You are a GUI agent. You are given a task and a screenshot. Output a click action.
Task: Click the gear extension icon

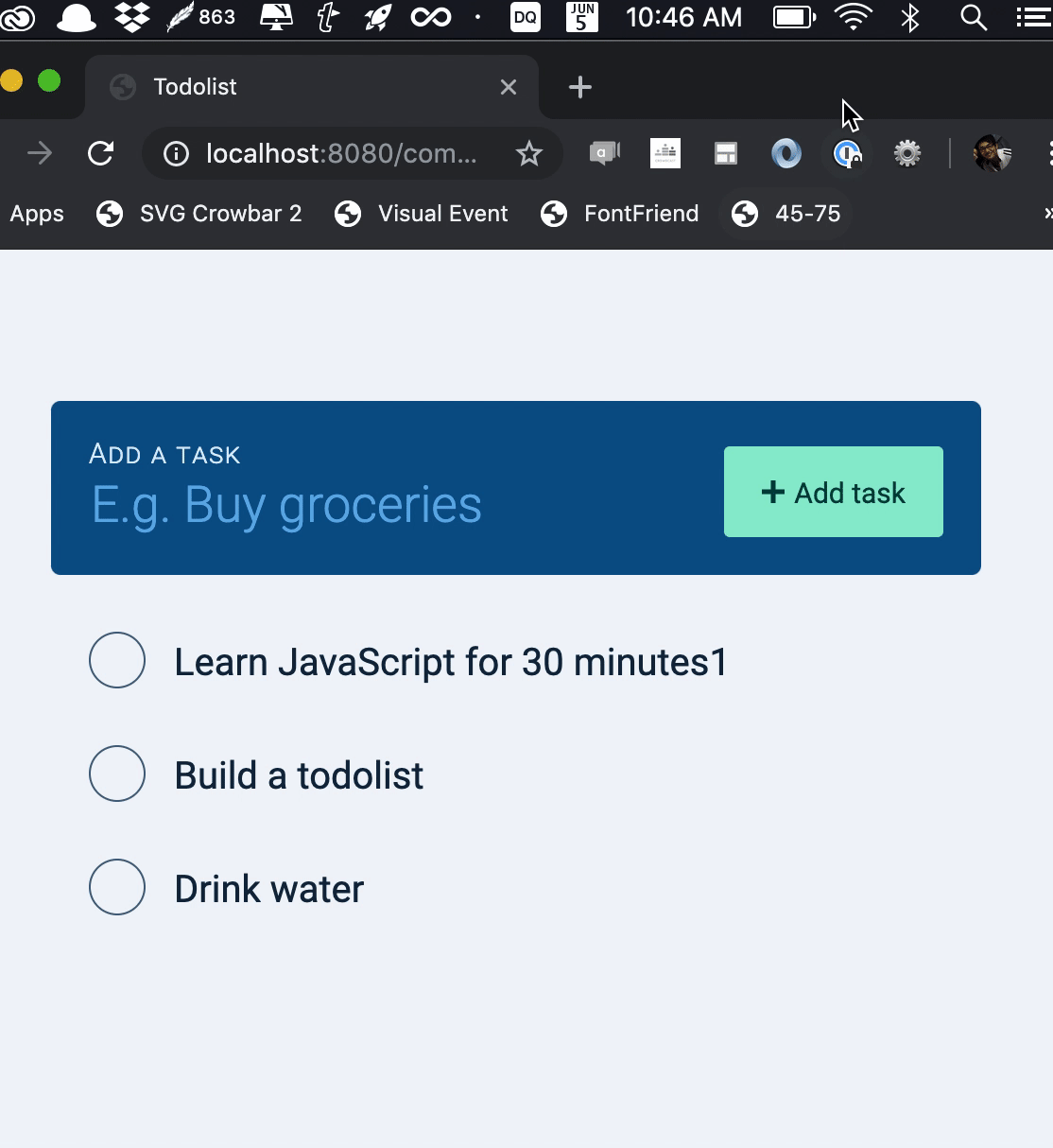[x=907, y=153]
